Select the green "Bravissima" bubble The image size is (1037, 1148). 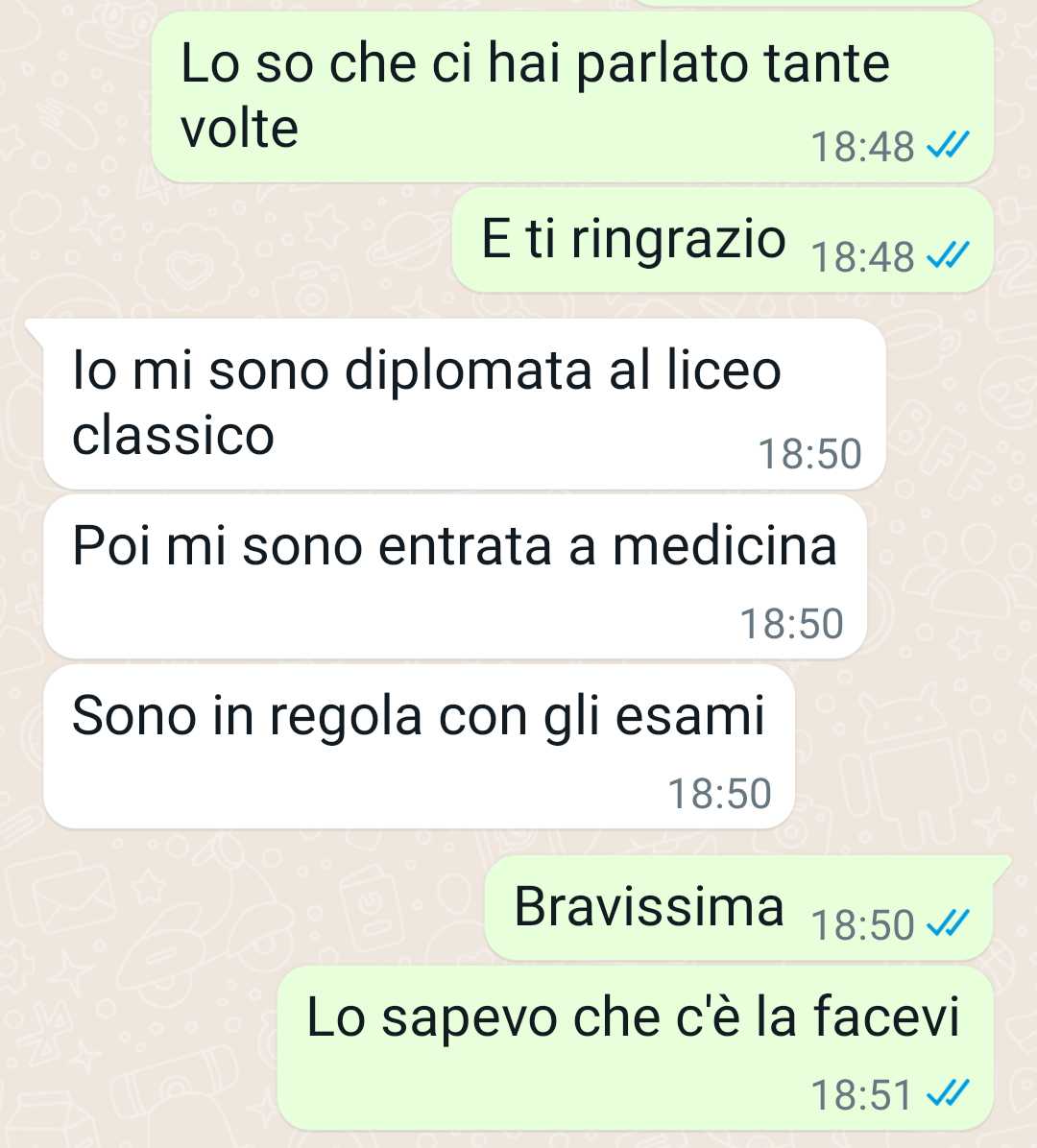738,907
